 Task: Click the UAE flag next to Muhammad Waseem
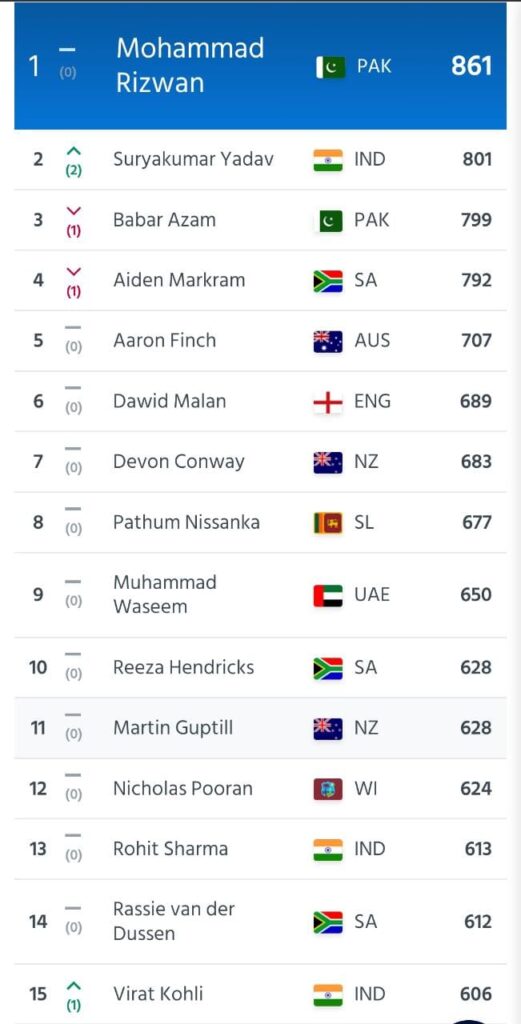point(328,596)
